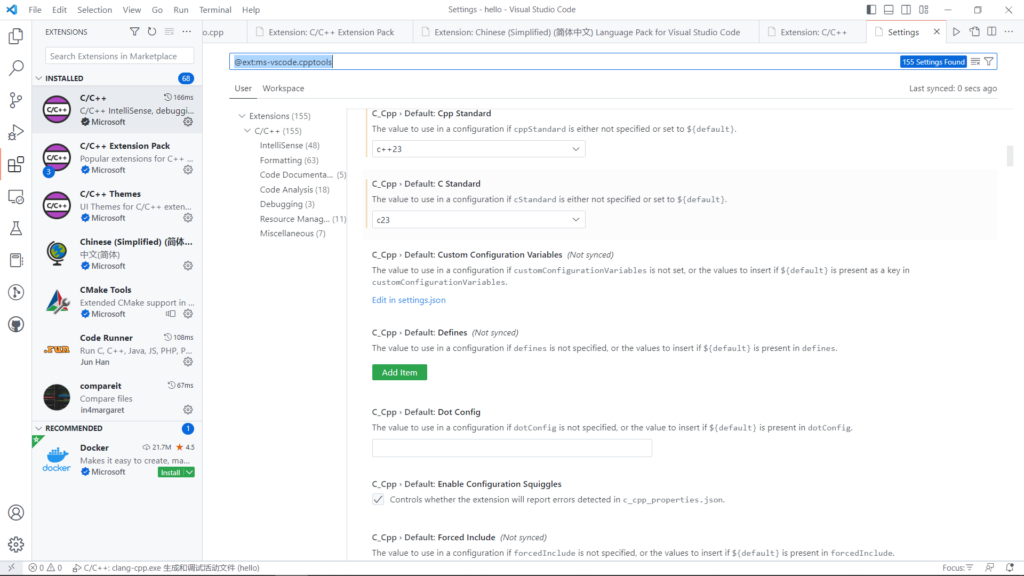The width and height of the screenshot is (1024, 576).
Task: Expand the Docker Install dropdown arrow
Action: 189,472
